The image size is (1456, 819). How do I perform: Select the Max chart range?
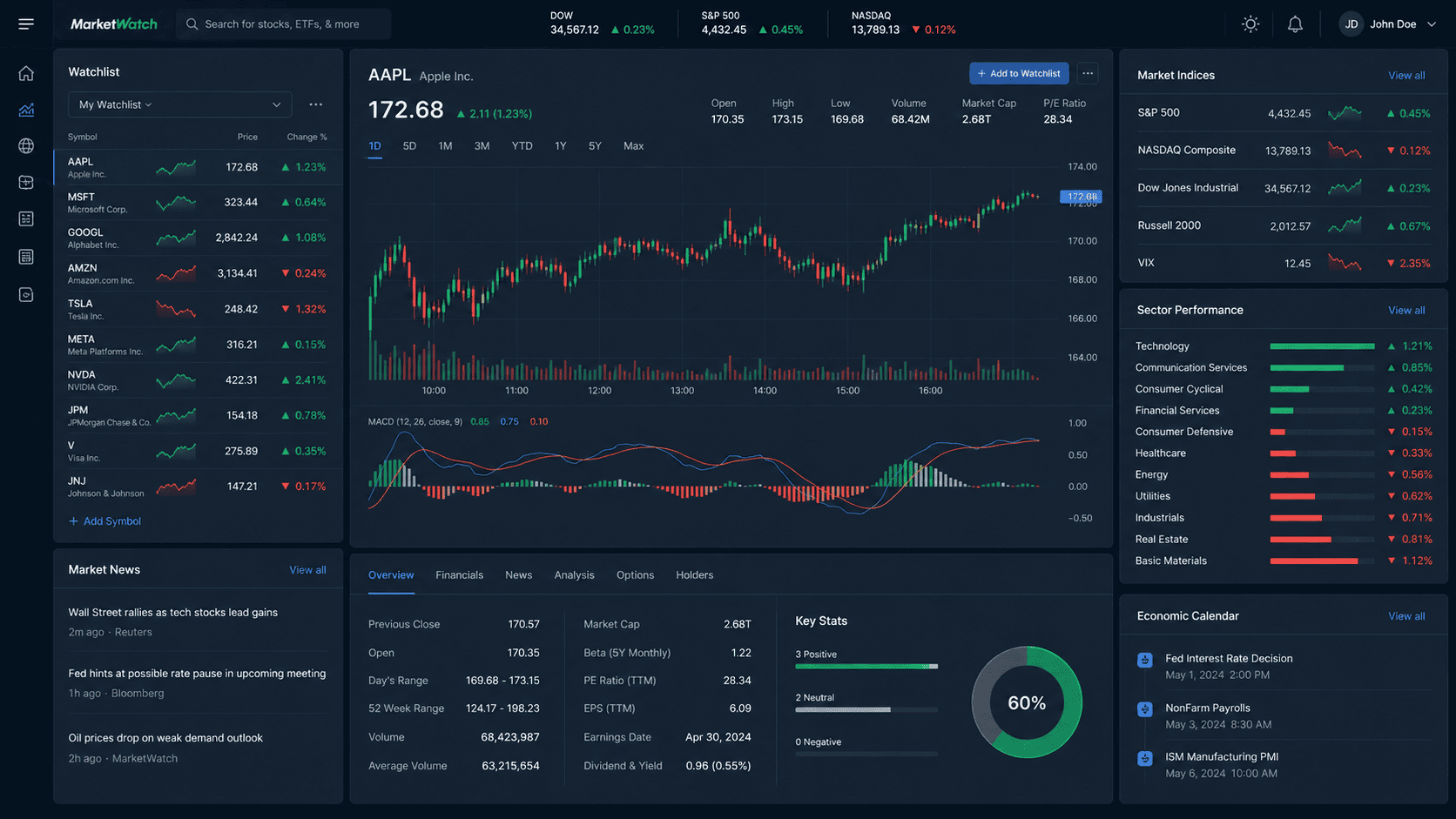(x=633, y=146)
